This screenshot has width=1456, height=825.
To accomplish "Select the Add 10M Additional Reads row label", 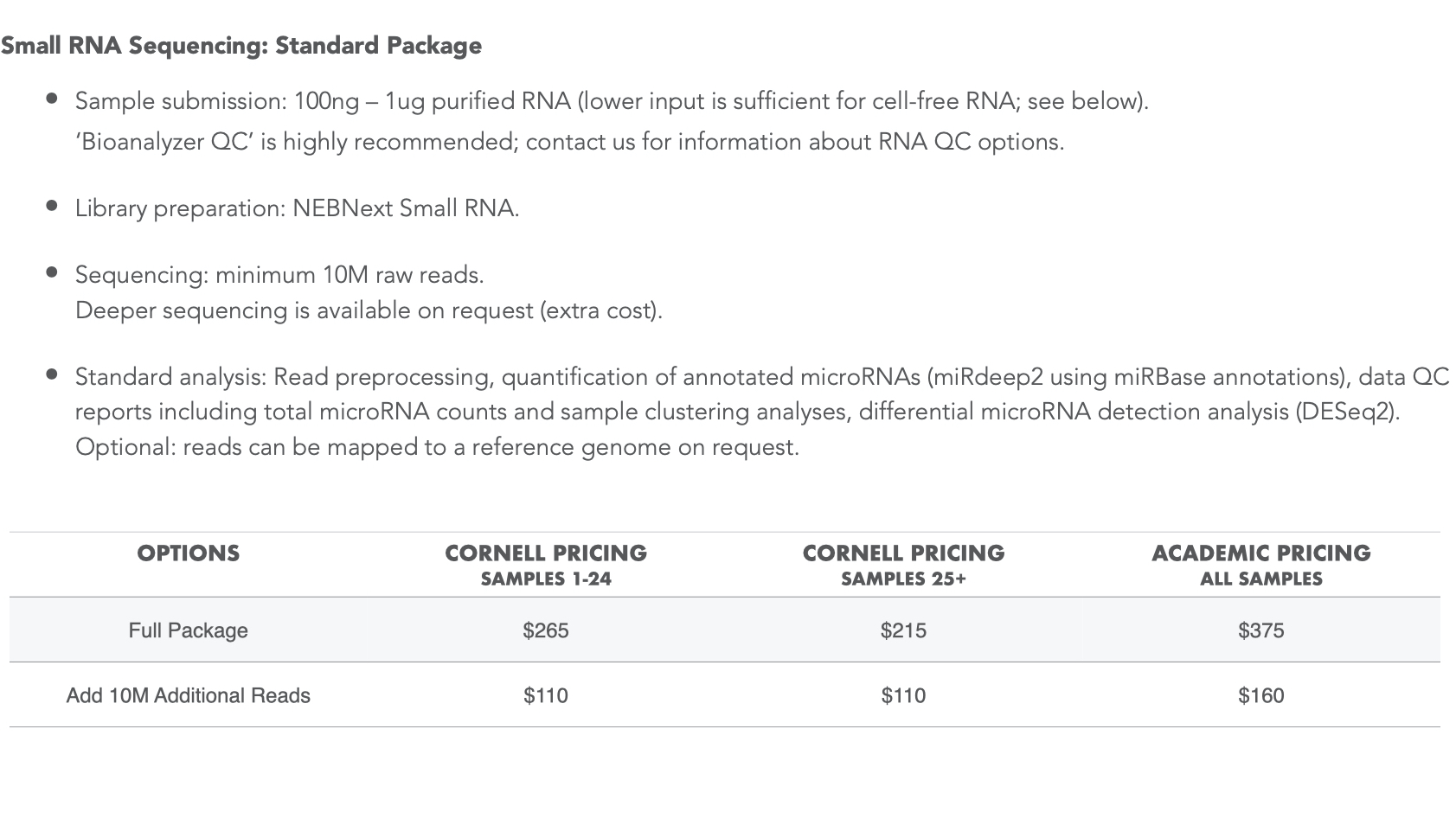I will (188, 695).
